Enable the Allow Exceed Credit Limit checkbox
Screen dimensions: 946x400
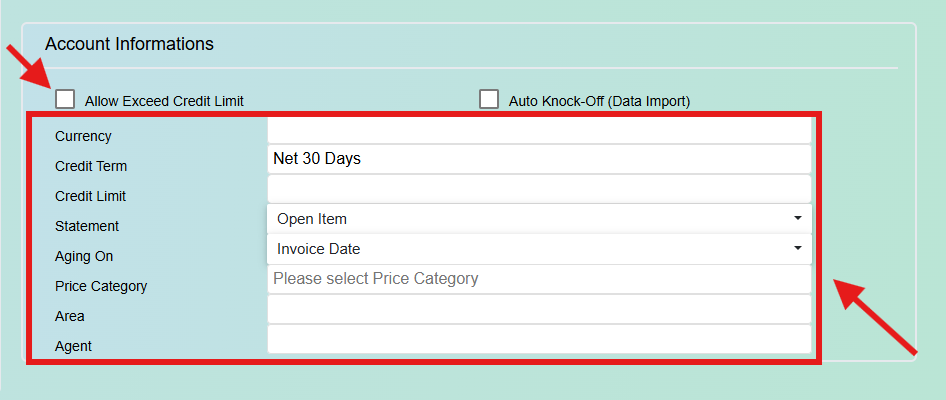click(65, 99)
